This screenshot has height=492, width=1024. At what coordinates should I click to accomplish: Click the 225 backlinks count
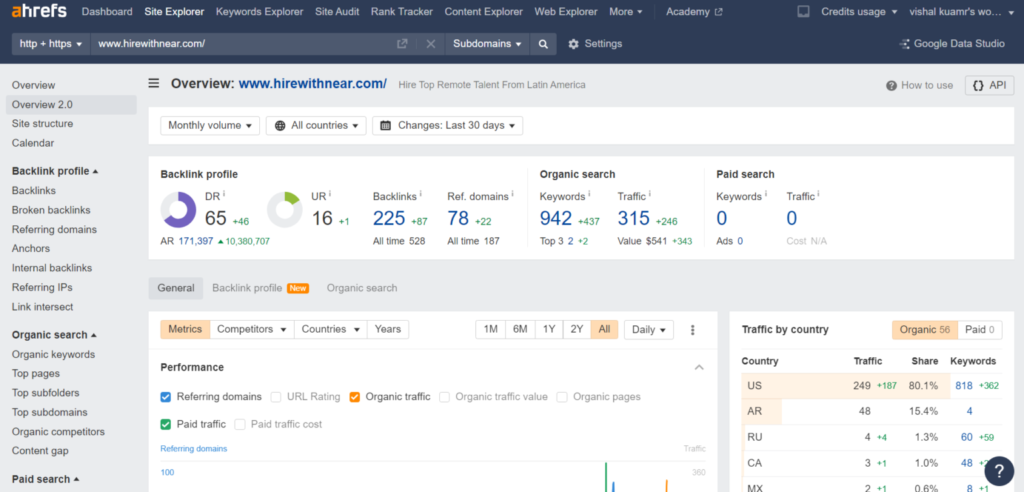[389, 218]
